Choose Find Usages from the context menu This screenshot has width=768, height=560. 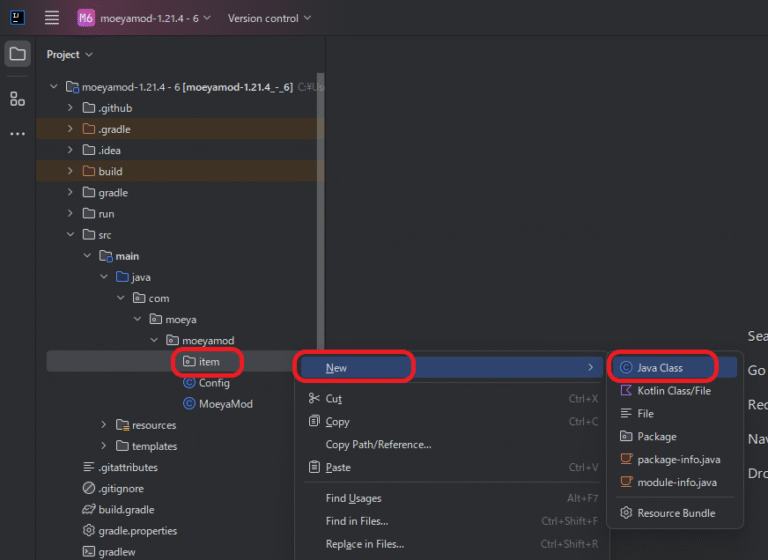tap(451, 498)
